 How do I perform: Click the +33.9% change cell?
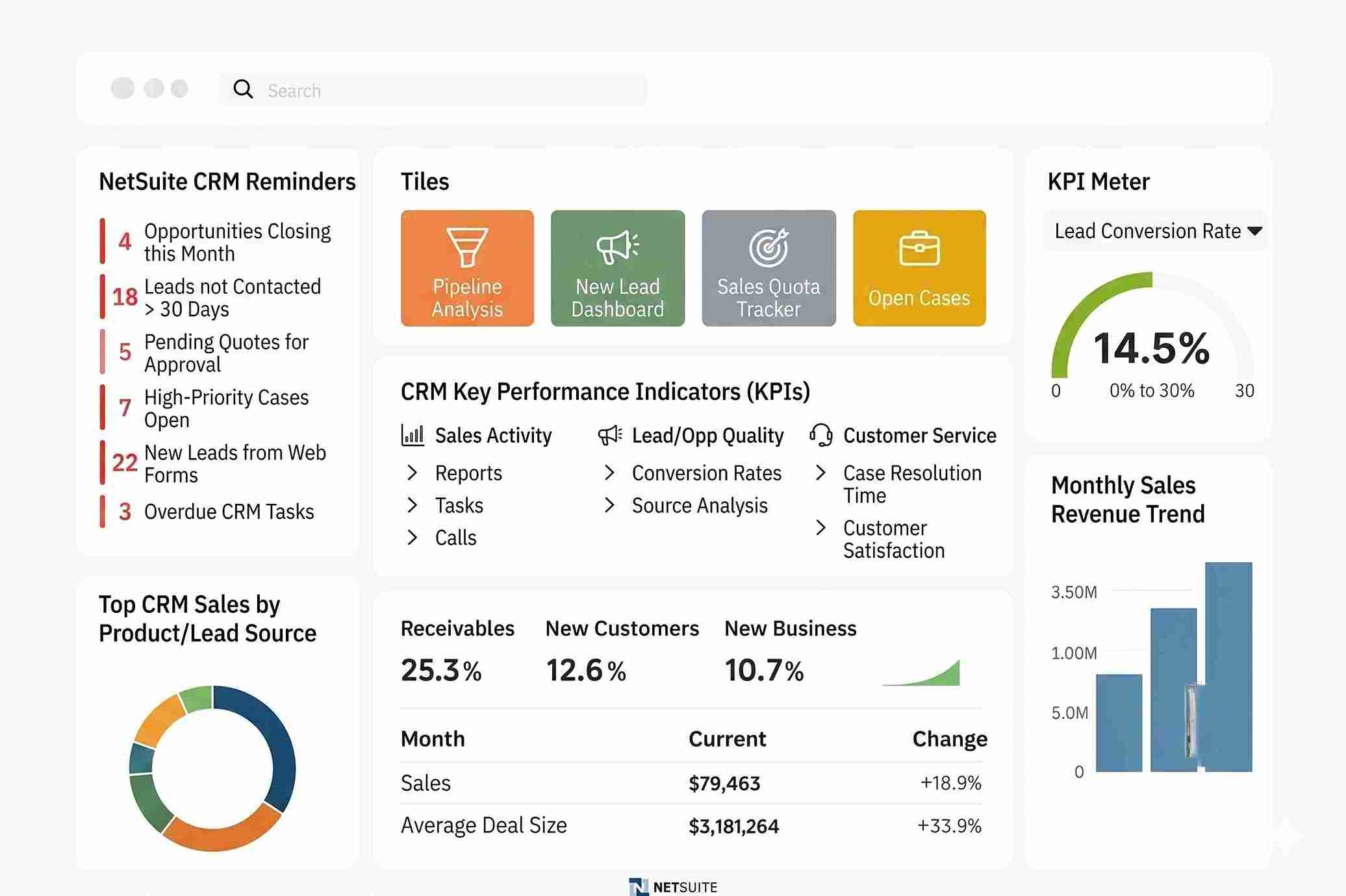pos(949,826)
